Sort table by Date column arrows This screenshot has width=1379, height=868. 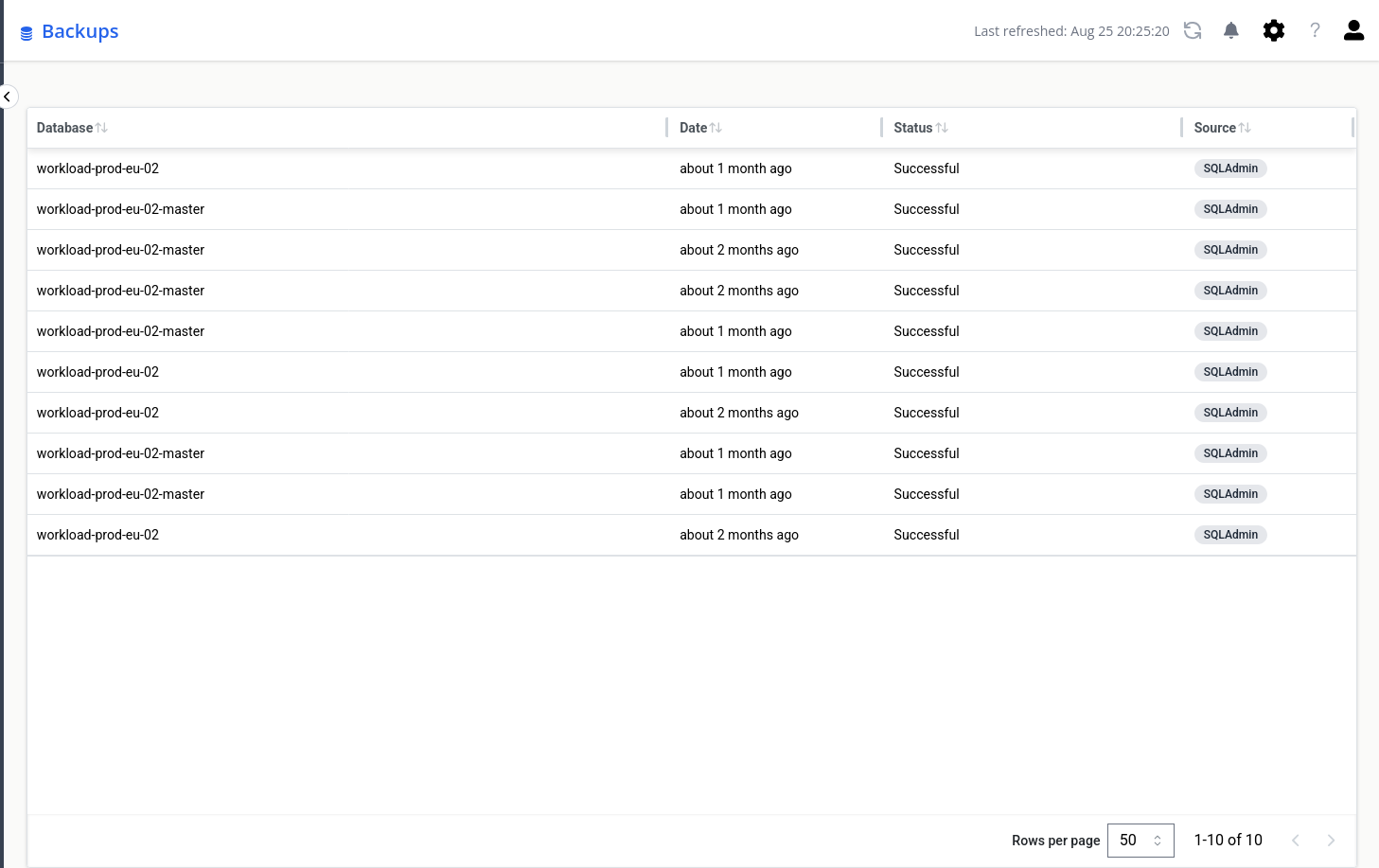pos(716,128)
